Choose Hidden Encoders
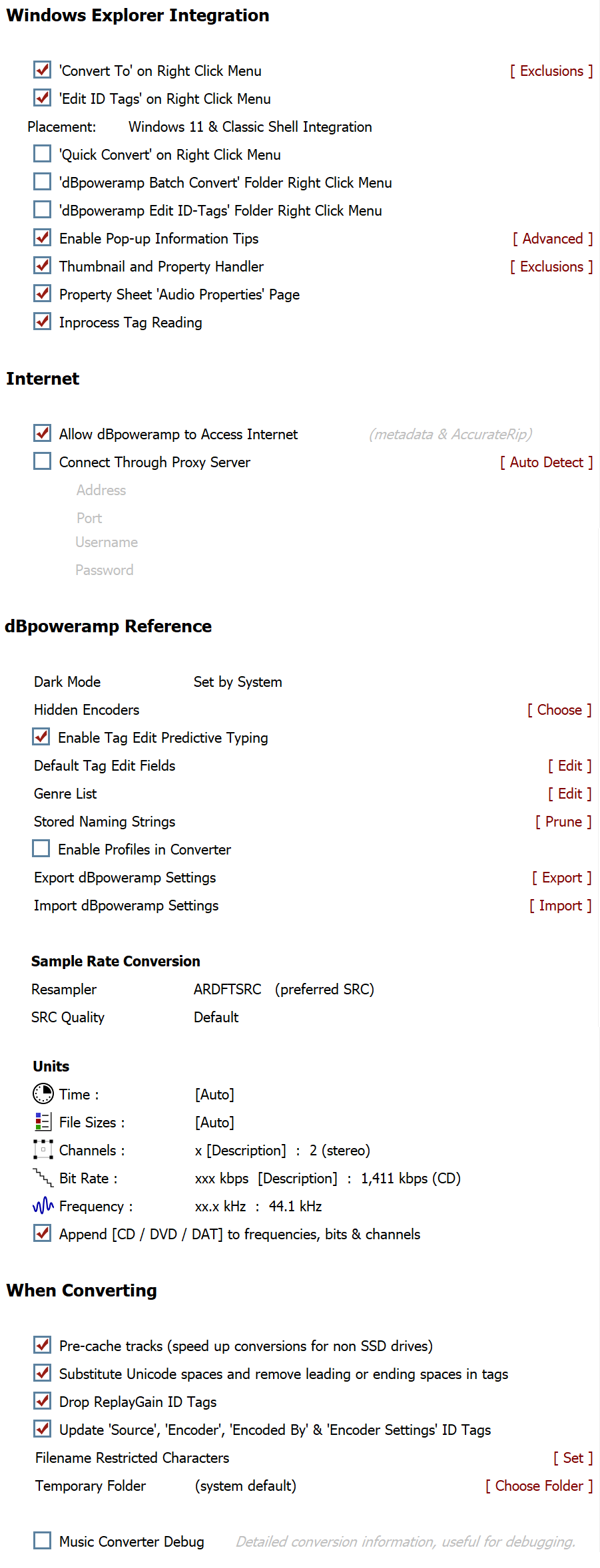 [559, 710]
